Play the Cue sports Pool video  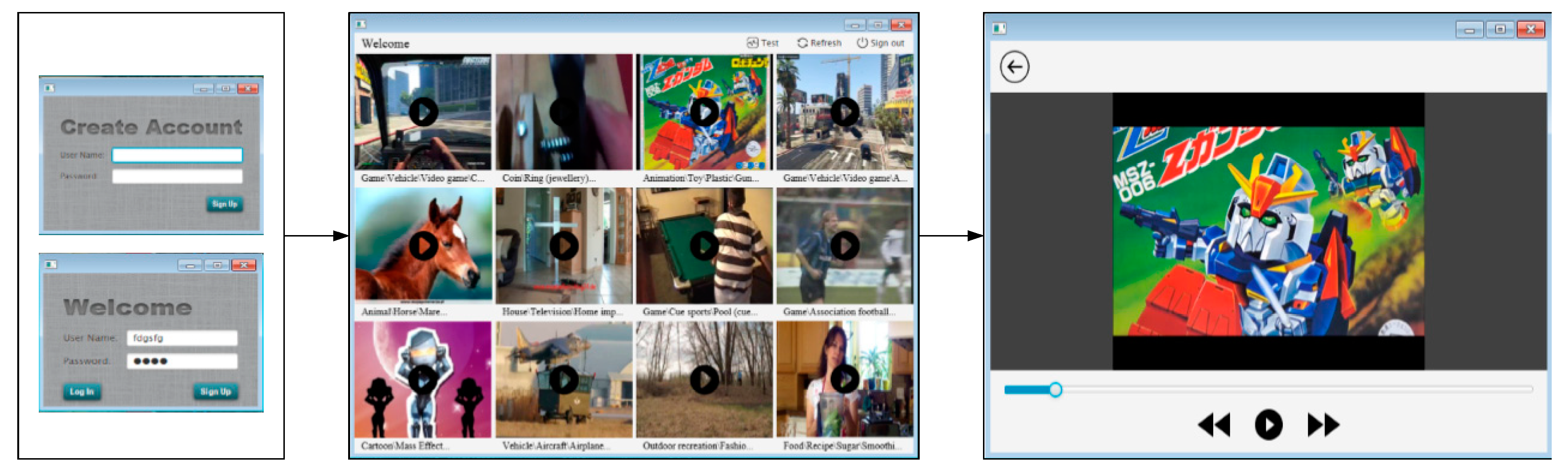(x=704, y=246)
